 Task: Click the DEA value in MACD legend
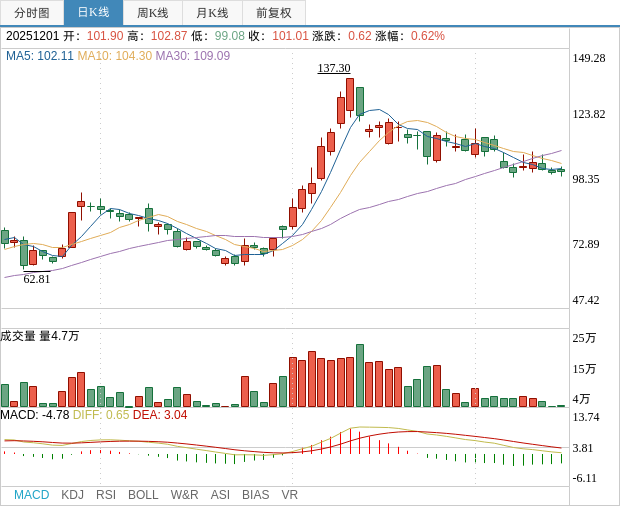pos(160,415)
